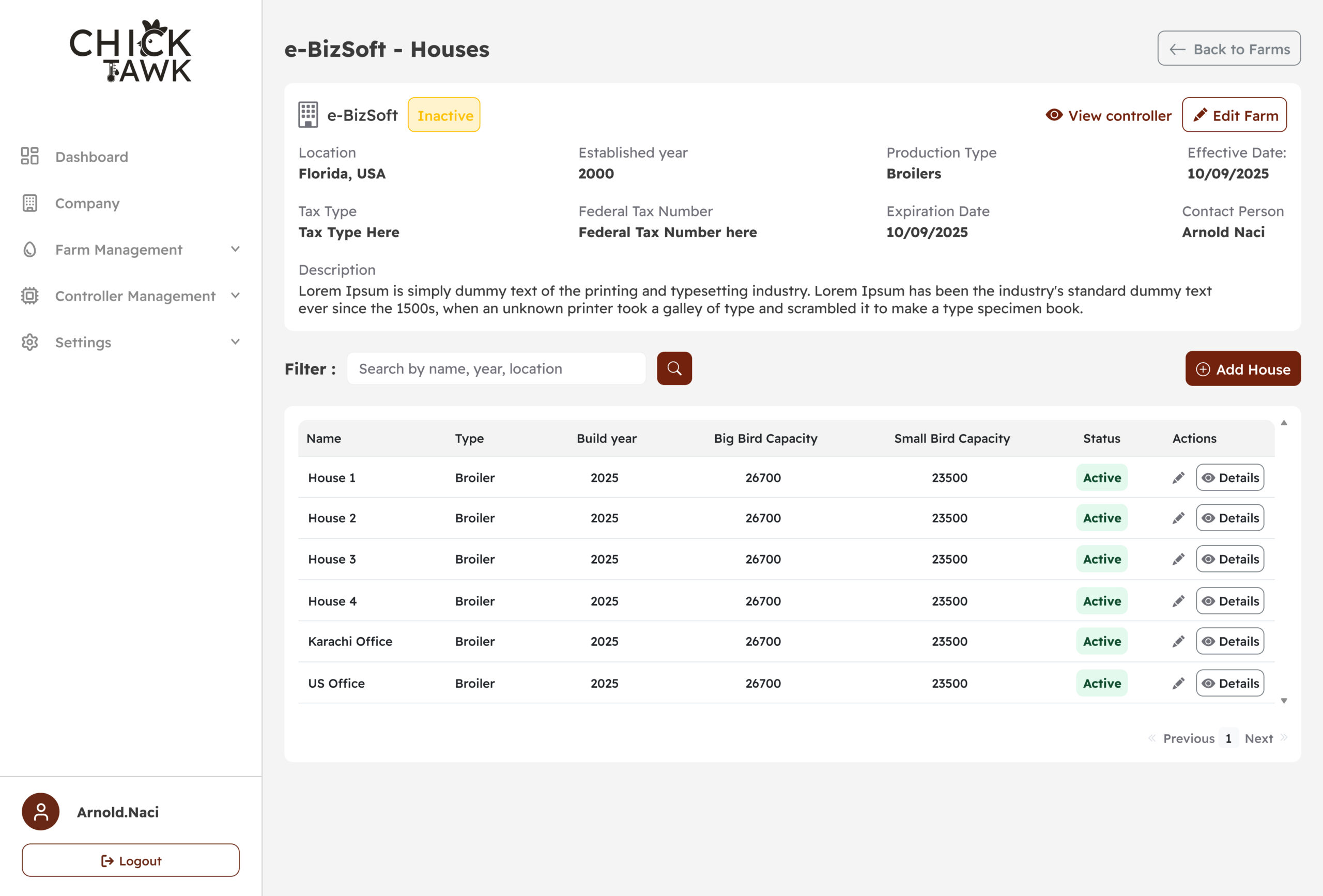The width and height of the screenshot is (1323, 896).
Task: Expand the Settings menu chevron
Action: [x=235, y=342]
